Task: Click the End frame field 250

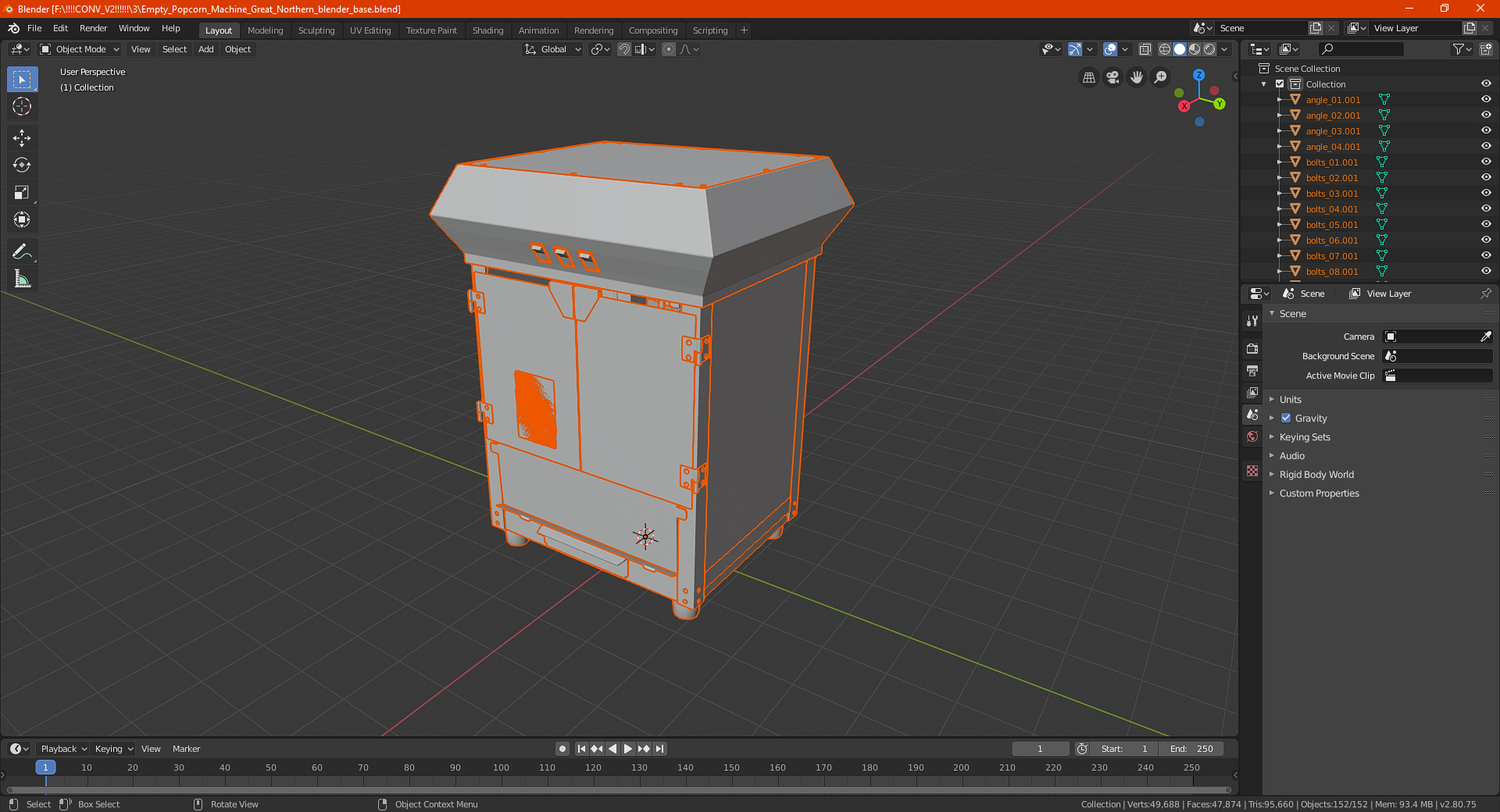Action: pos(1191,749)
